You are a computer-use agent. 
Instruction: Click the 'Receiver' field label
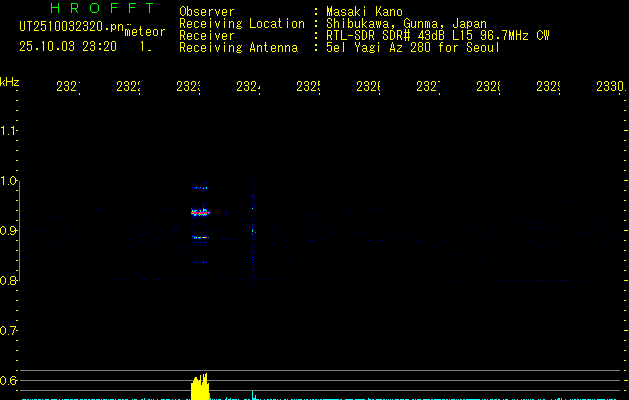[x=207, y=35]
